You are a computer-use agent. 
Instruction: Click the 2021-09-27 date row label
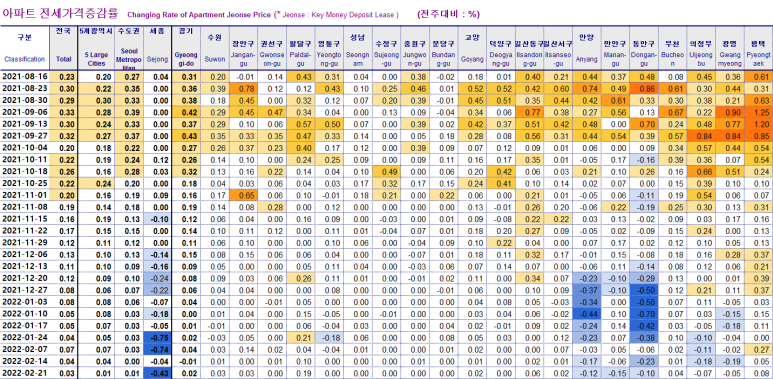[25, 136]
